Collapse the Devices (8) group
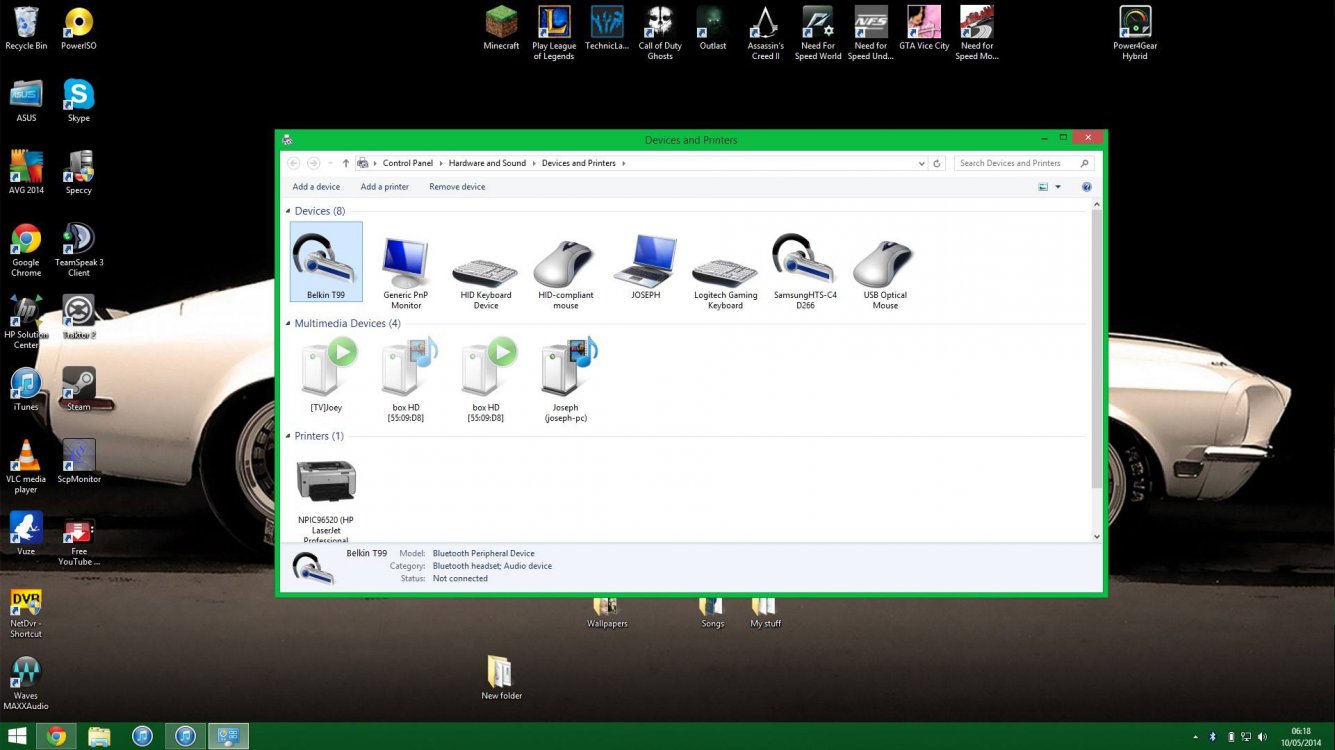This screenshot has height=750, width=1335. click(288, 212)
